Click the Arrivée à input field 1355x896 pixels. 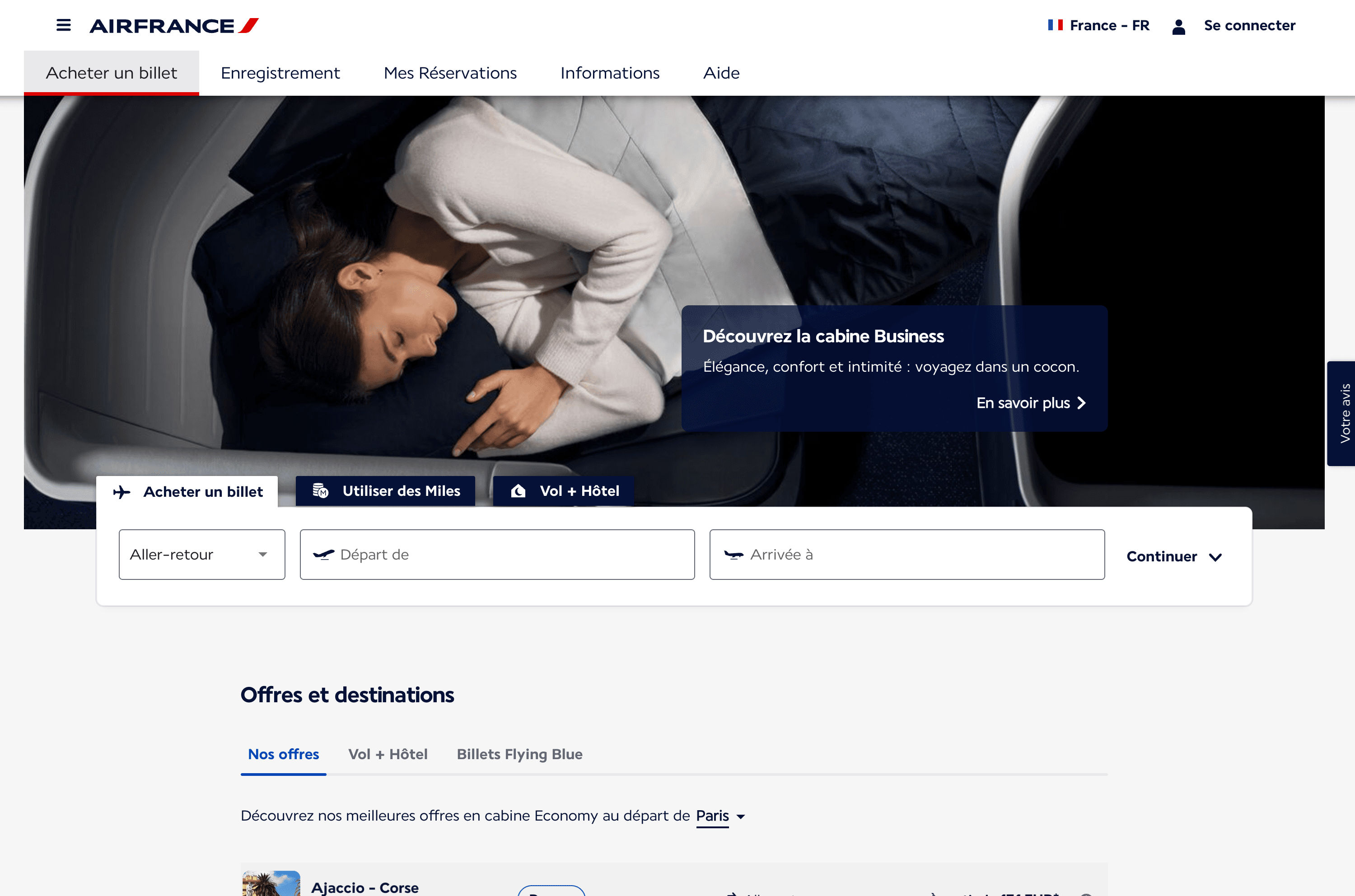coord(906,554)
